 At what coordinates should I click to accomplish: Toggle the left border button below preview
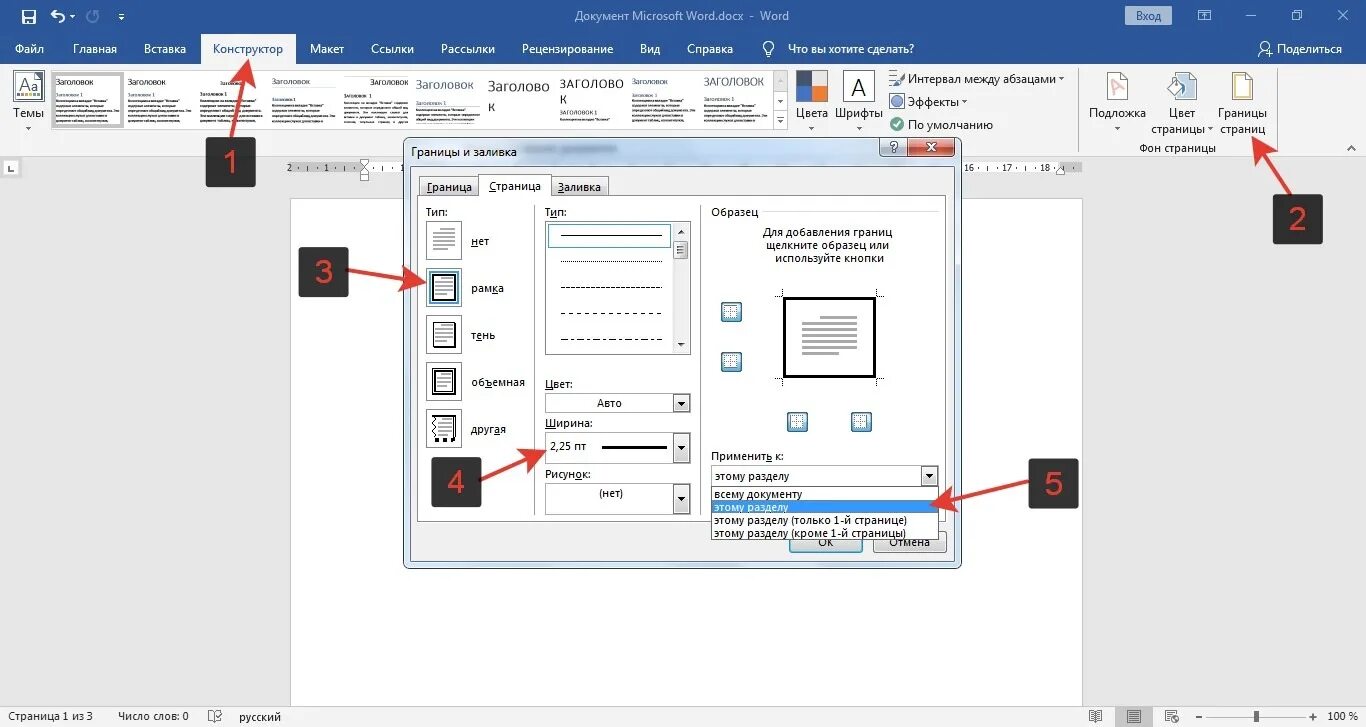point(797,421)
